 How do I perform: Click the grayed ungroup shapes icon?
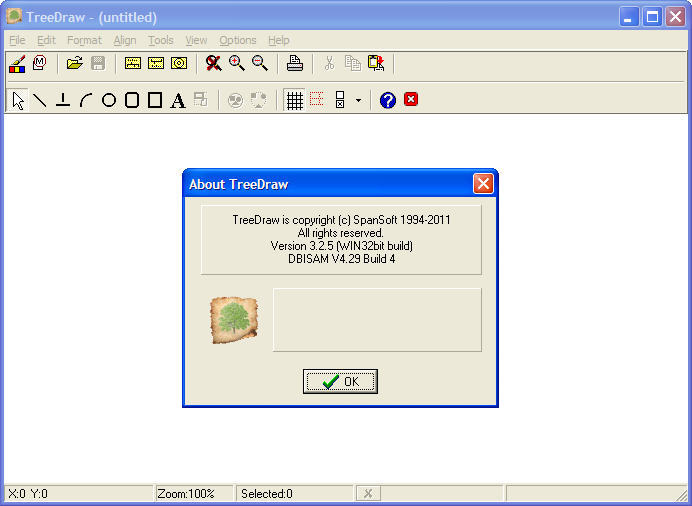tap(259, 100)
